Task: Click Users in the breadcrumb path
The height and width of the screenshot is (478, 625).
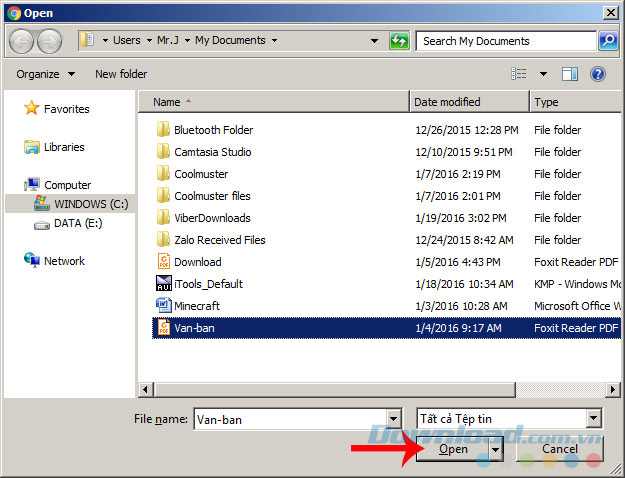Action: [x=127, y=40]
